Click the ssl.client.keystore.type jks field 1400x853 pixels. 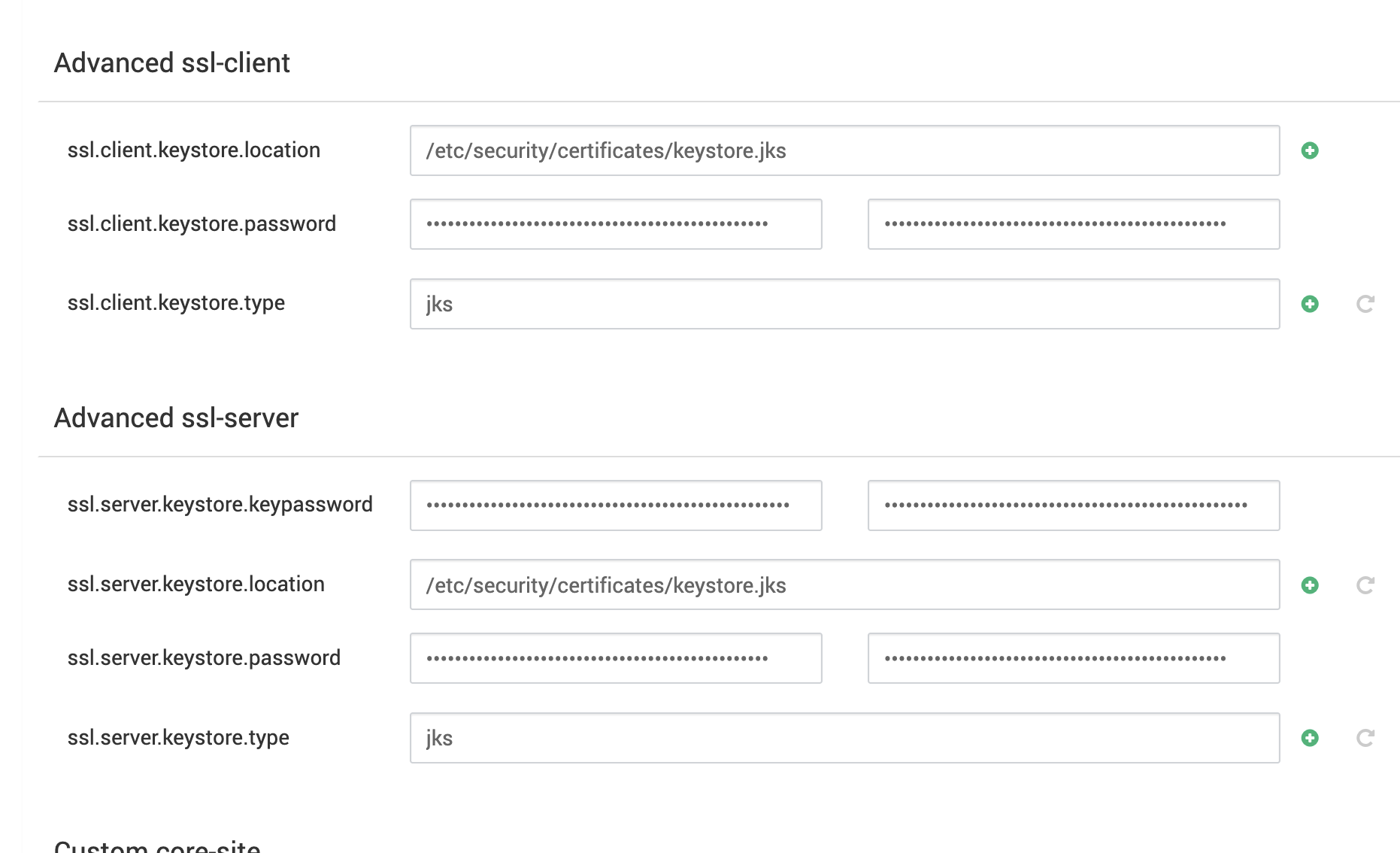coord(844,304)
